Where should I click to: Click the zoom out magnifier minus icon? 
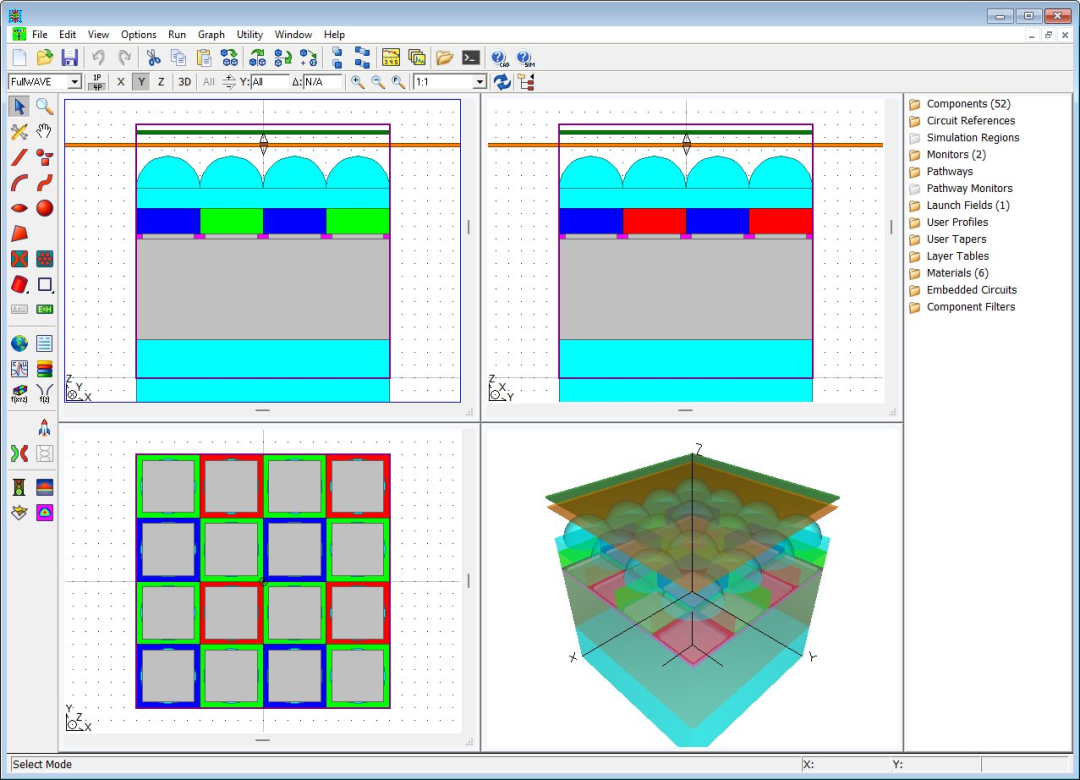pos(378,82)
